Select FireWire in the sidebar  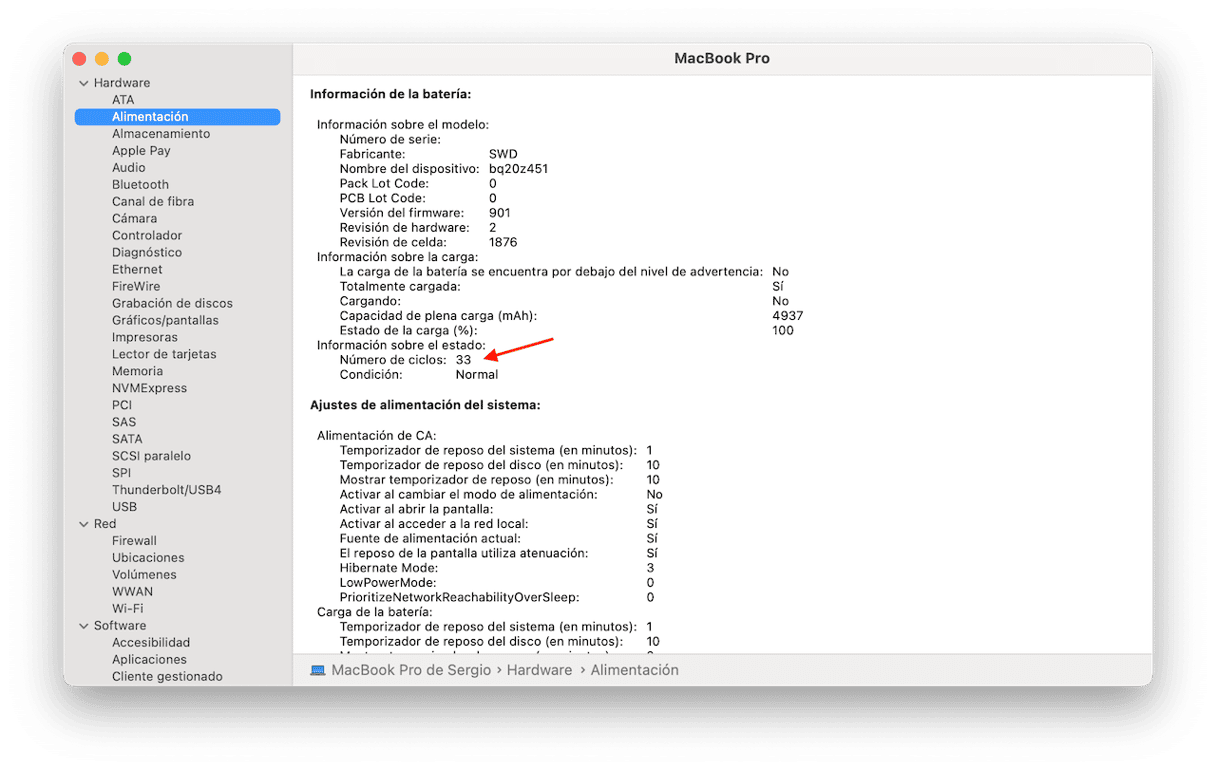click(x=136, y=287)
